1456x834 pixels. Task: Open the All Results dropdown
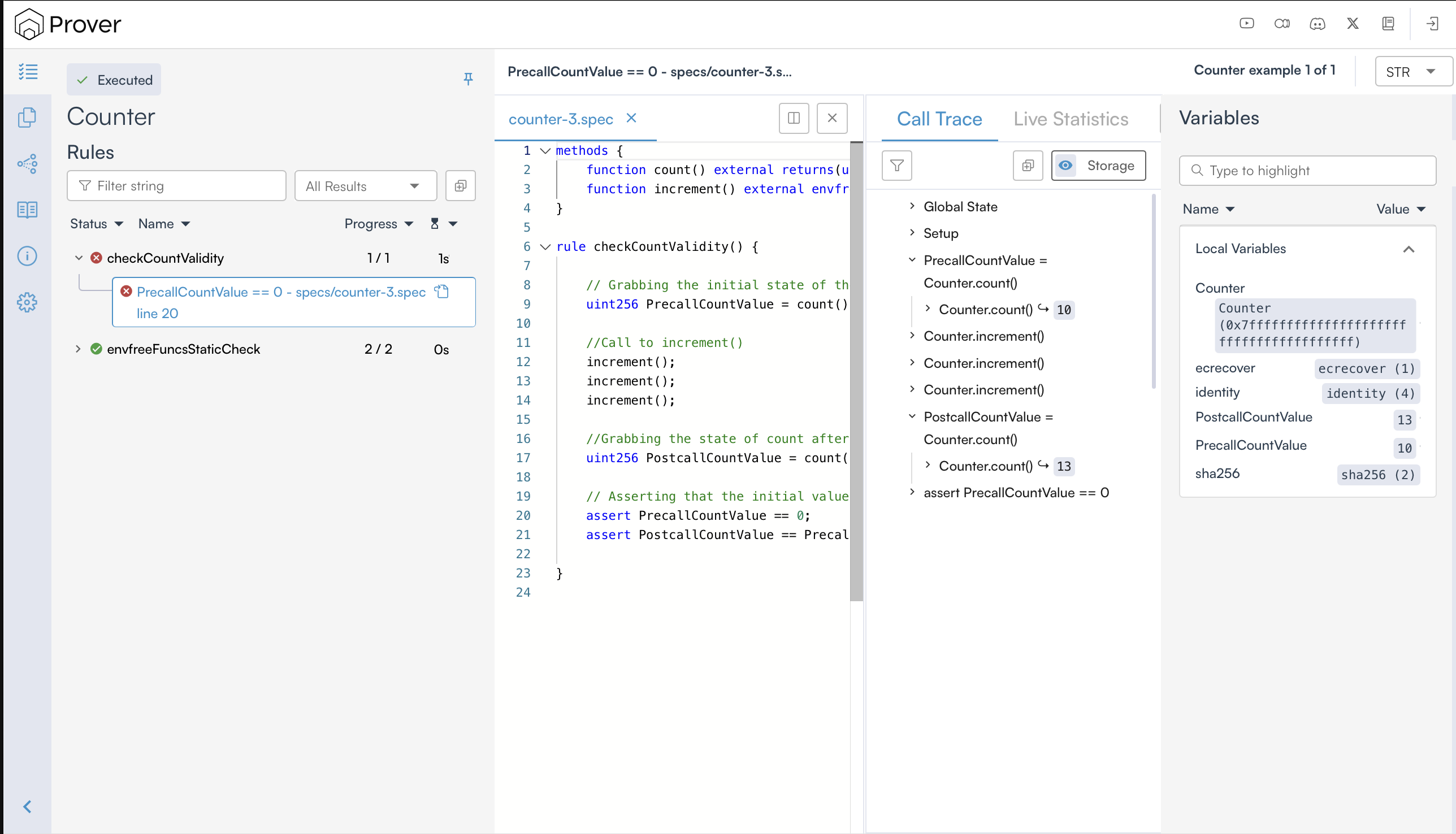pyautogui.click(x=365, y=186)
